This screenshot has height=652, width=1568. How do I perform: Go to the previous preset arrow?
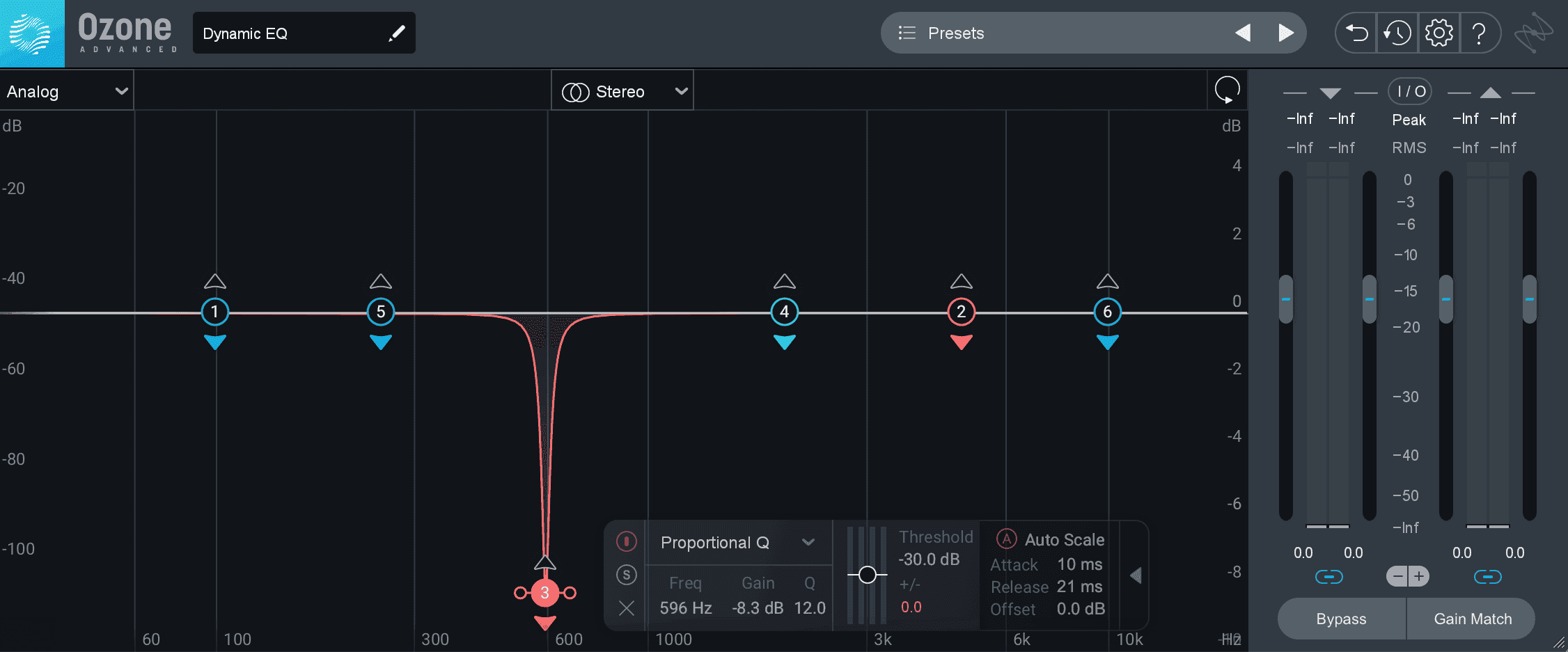click(x=1243, y=33)
